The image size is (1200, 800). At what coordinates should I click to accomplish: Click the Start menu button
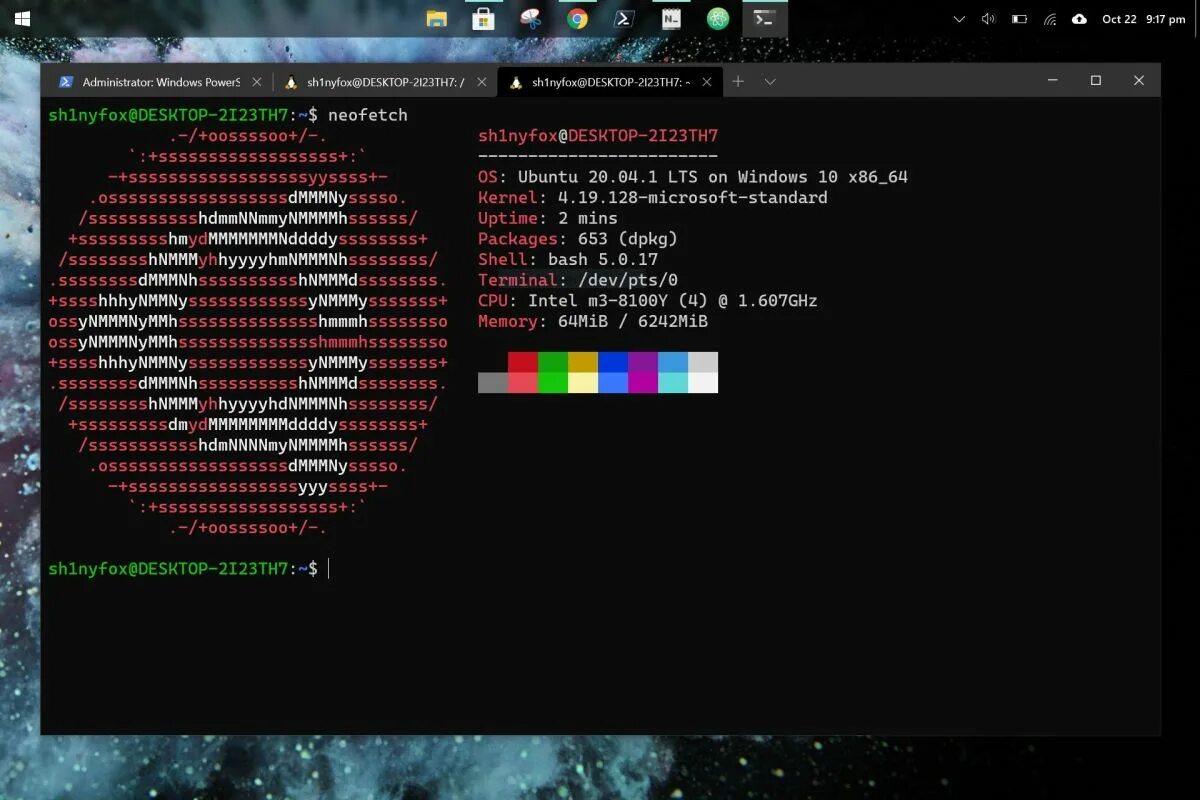[20, 18]
